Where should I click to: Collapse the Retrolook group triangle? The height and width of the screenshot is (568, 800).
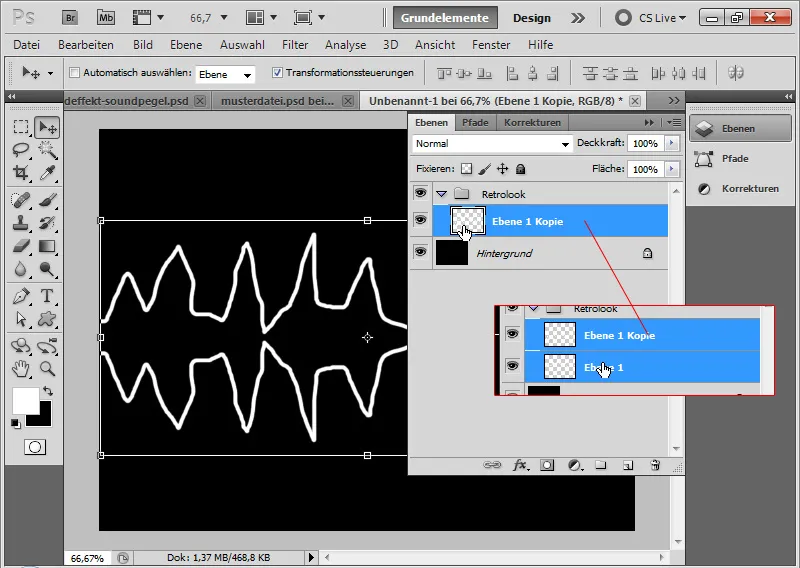(x=442, y=194)
